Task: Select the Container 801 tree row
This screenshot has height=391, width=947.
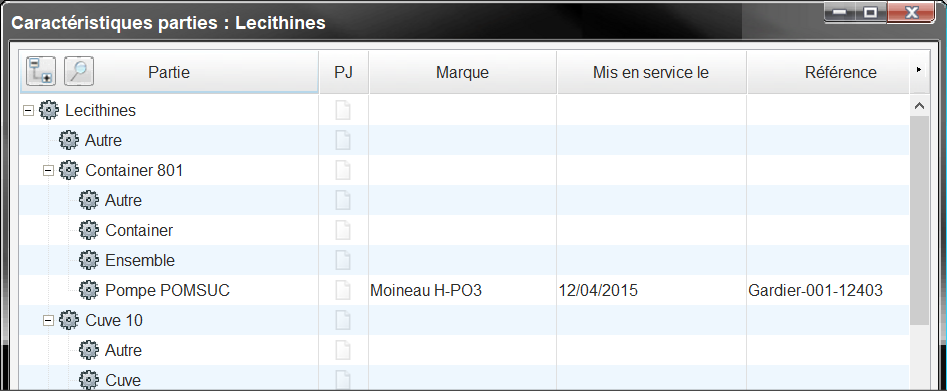Action: click(x=464, y=170)
